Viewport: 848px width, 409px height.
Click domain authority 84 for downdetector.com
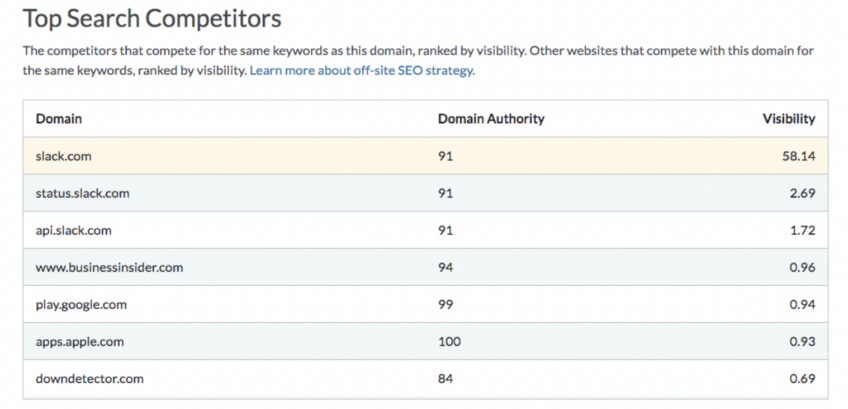[446, 379]
